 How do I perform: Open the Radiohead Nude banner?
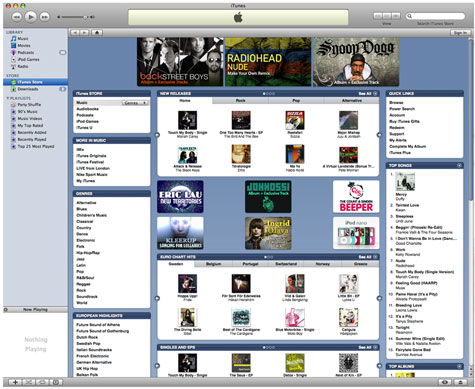(268, 62)
